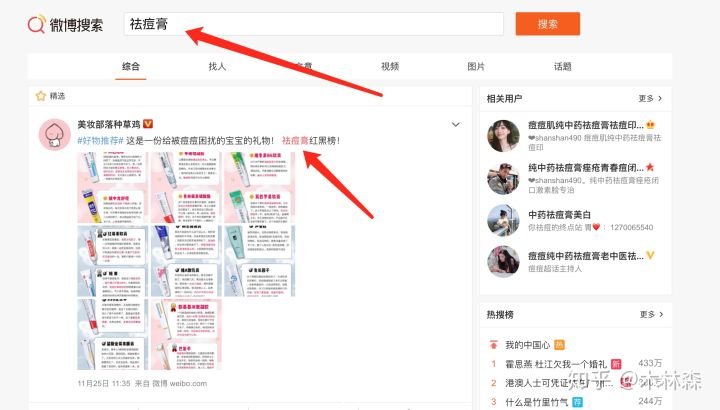The height and width of the screenshot is (410, 720).
Task: Open avatar of 痘痘纯中药祛痘膏老中医祛 user
Action: click(503, 262)
